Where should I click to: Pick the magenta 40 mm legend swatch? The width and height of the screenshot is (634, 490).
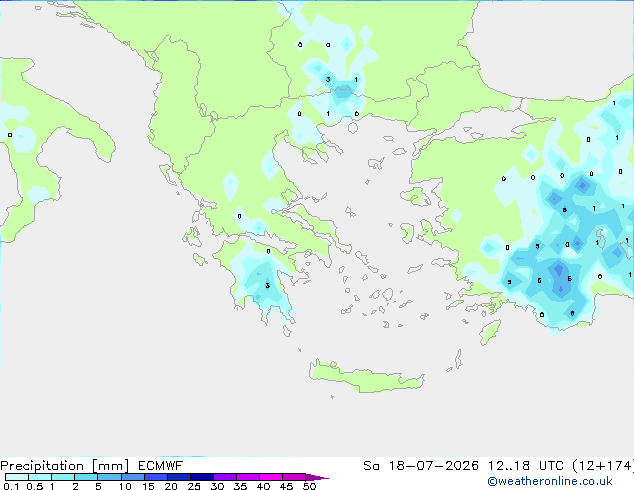271,477
